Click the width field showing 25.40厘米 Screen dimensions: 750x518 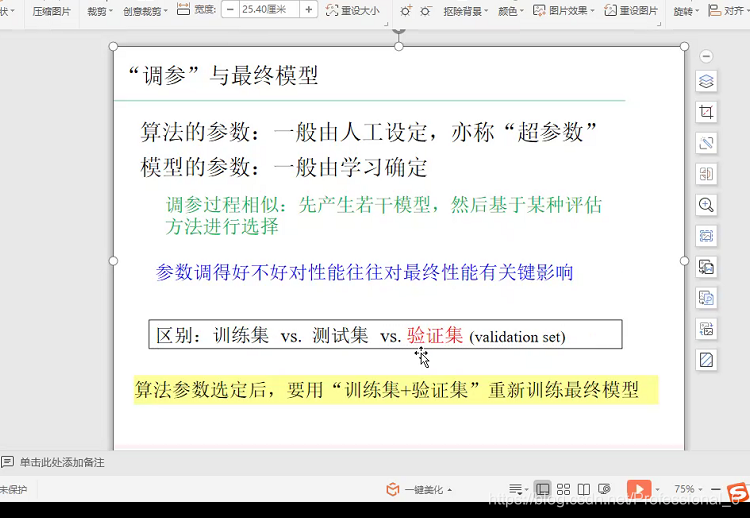[269, 10]
